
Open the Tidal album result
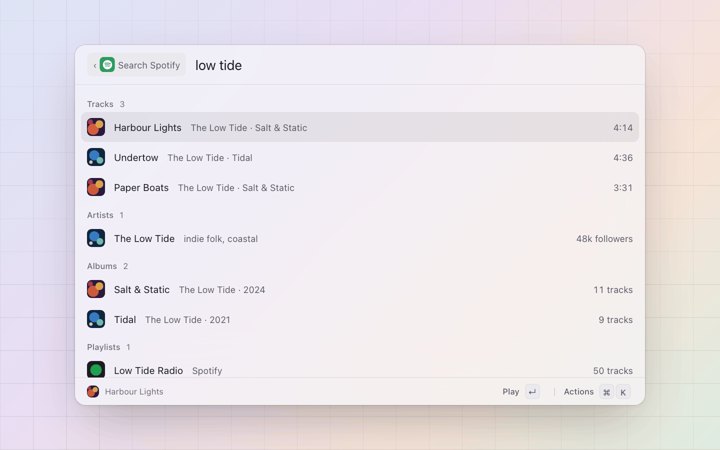pos(360,319)
